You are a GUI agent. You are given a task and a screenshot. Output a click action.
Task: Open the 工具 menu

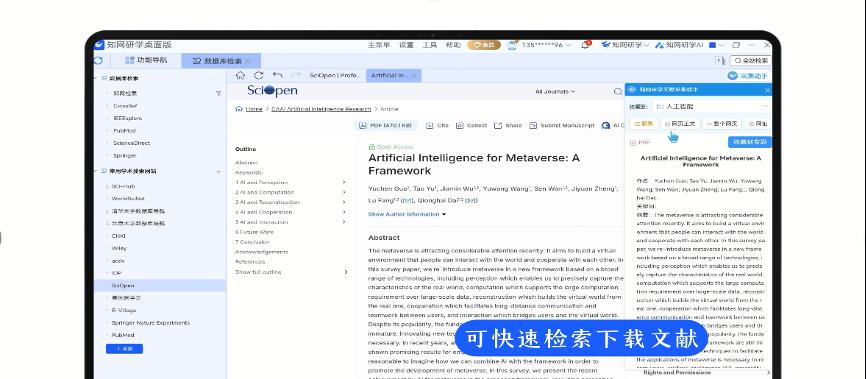[430, 45]
